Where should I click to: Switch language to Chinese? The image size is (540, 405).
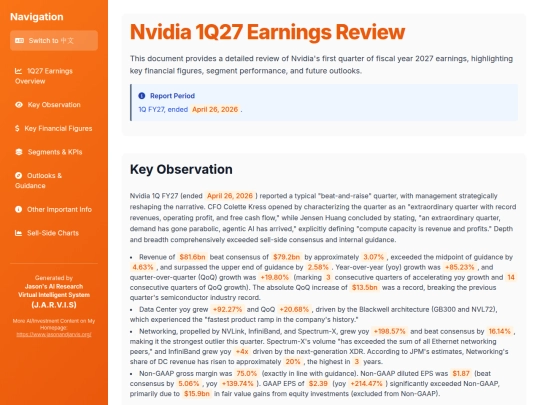click(54, 41)
